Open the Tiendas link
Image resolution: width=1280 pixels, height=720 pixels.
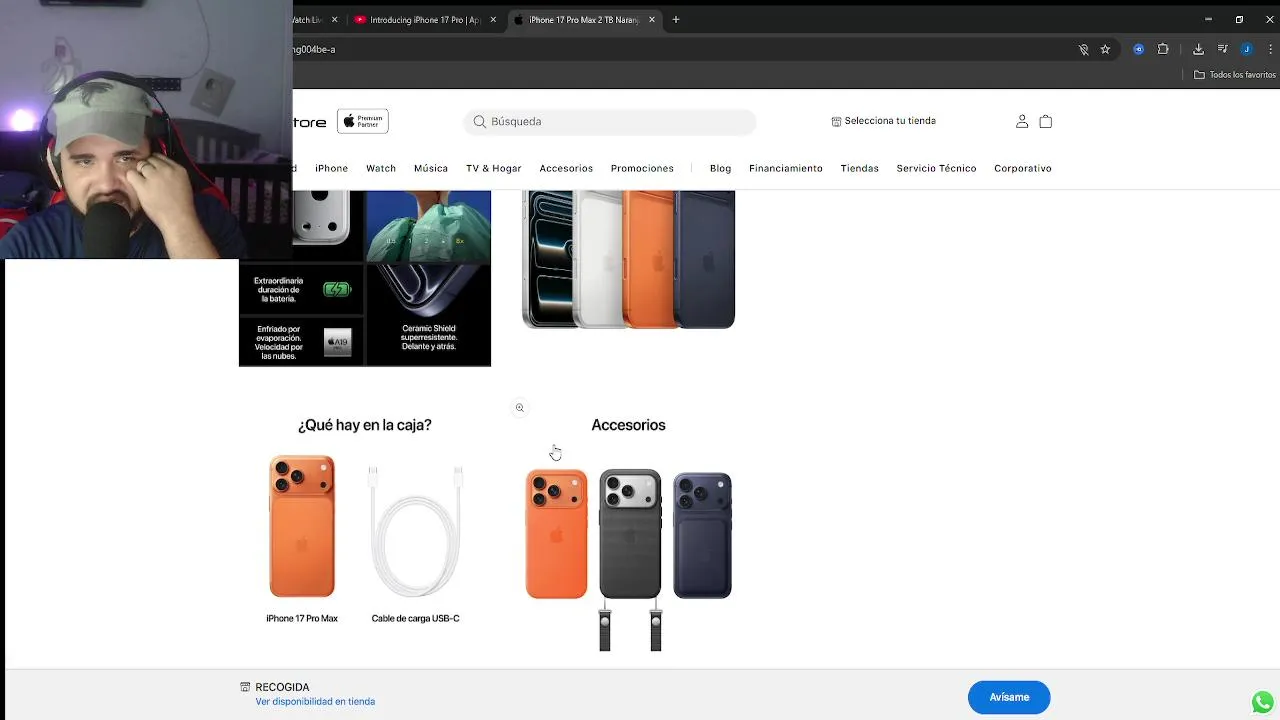tap(859, 168)
